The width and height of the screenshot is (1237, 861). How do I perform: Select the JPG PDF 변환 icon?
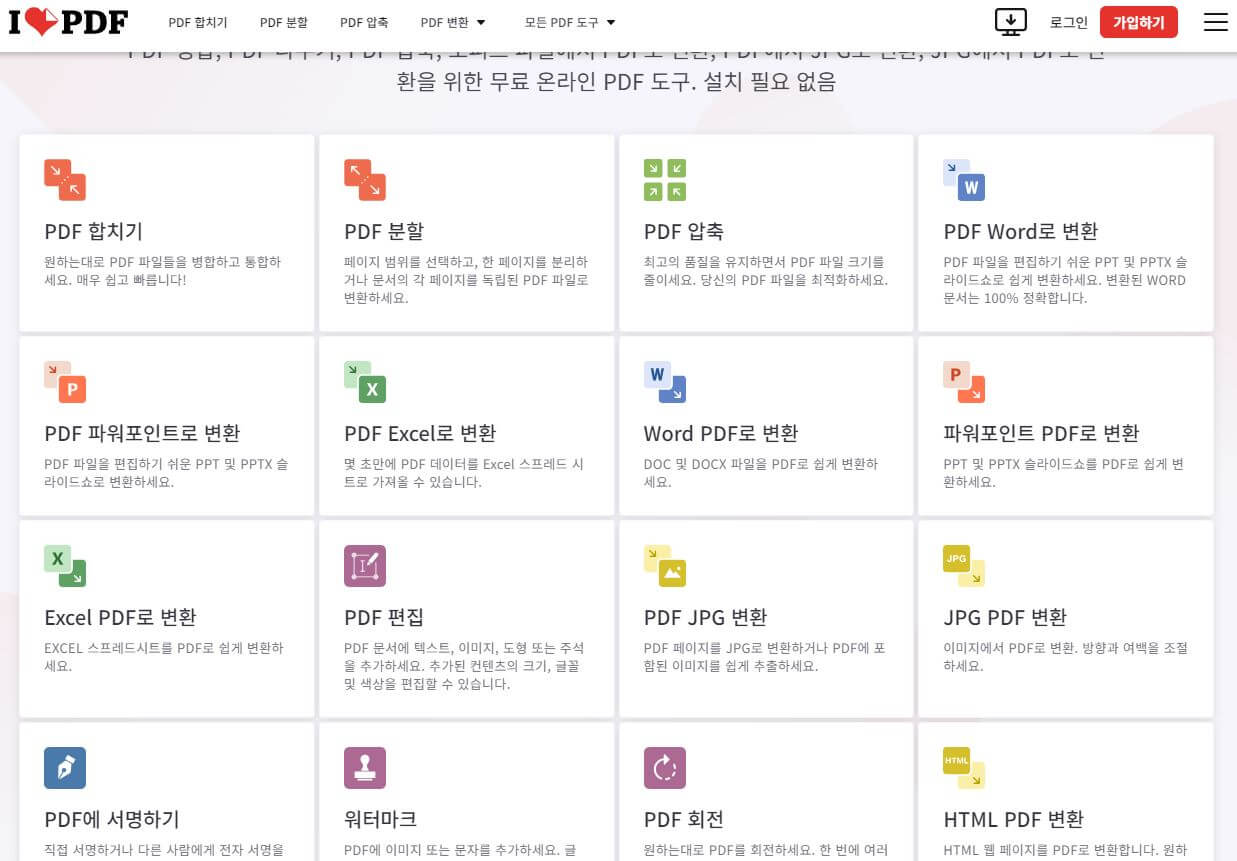[x=964, y=565]
